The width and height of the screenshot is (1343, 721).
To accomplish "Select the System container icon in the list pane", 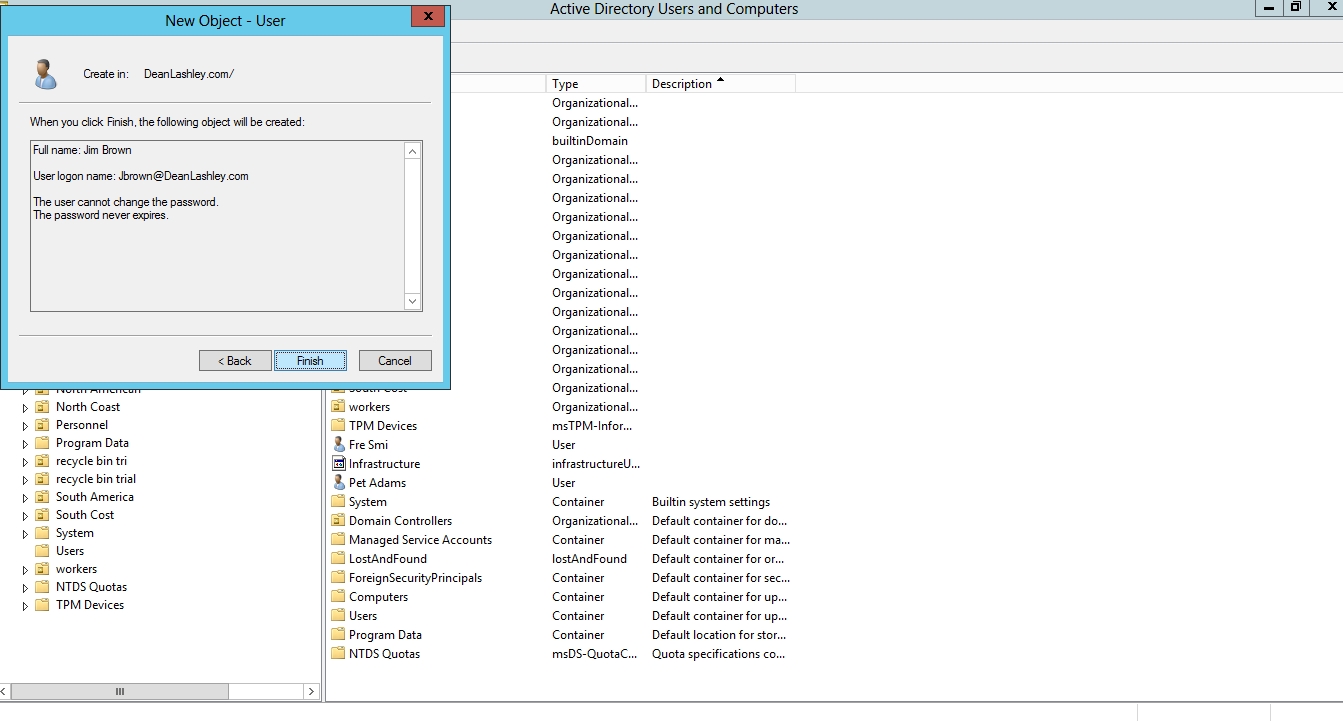I will pyautogui.click(x=338, y=502).
